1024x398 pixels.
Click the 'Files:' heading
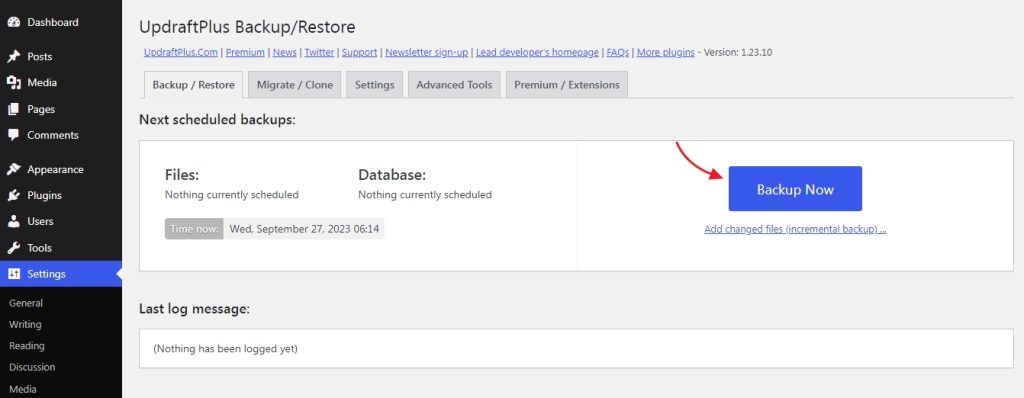(x=182, y=175)
